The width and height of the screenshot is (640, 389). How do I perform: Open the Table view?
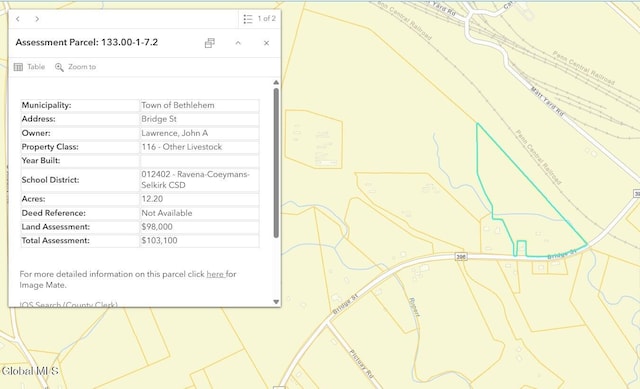[x=29, y=67]
